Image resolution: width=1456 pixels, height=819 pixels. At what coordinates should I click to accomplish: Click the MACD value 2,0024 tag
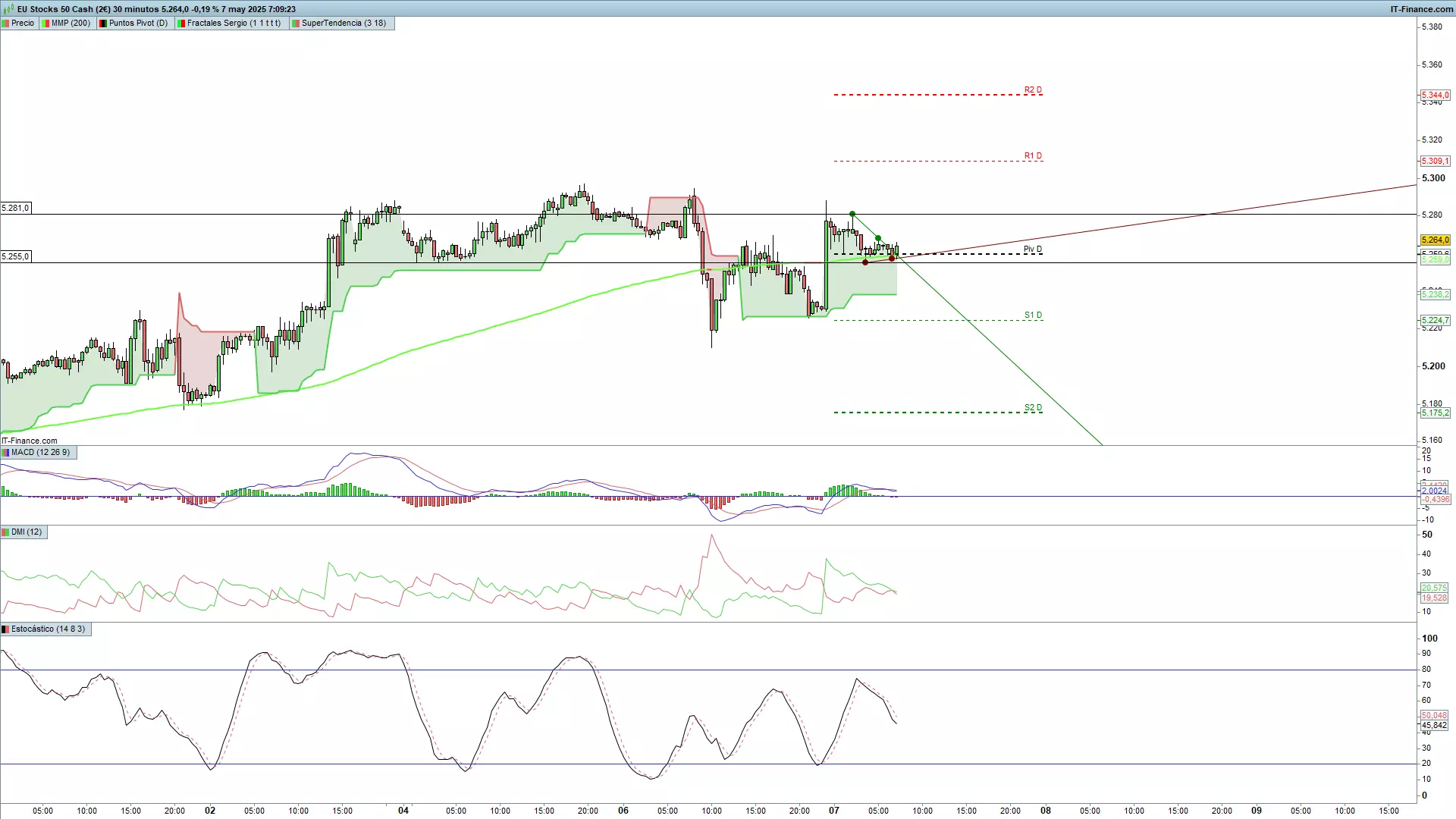(x=1434, y=491)
